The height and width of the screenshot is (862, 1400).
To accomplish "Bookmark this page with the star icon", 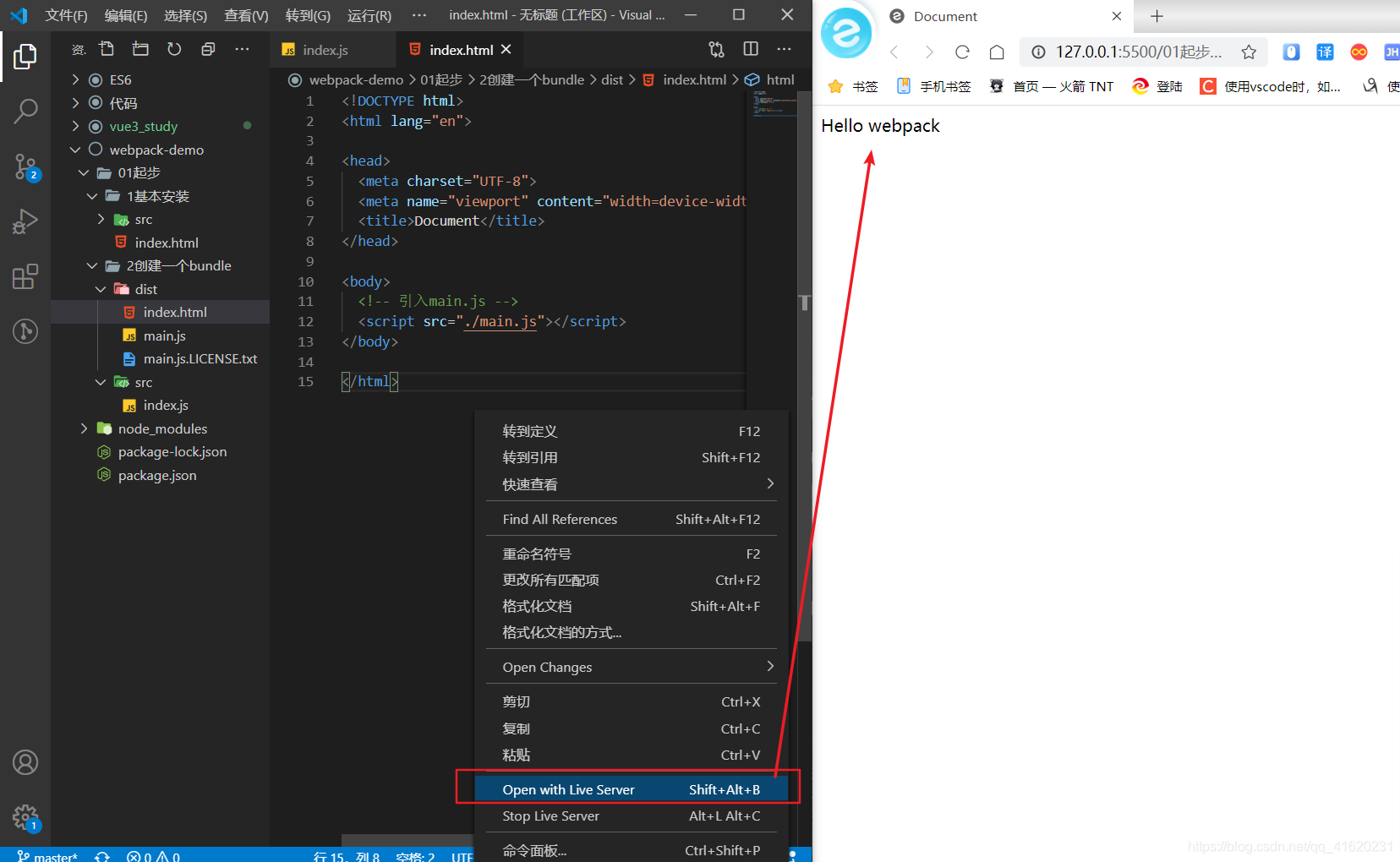I will [x=1249, y=52].
